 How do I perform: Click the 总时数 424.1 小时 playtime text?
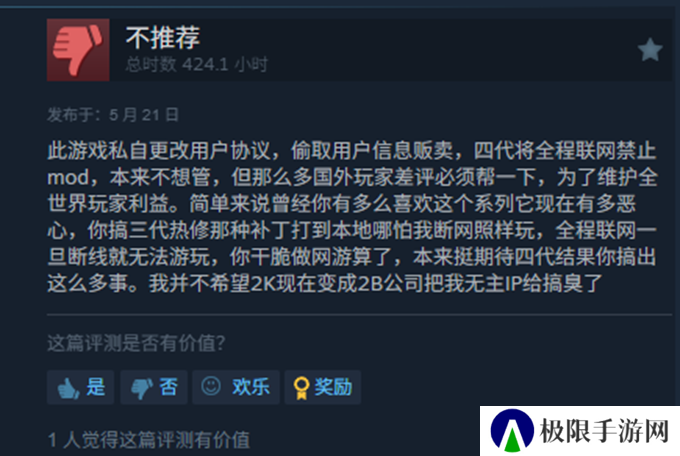[x=196, y=65]
